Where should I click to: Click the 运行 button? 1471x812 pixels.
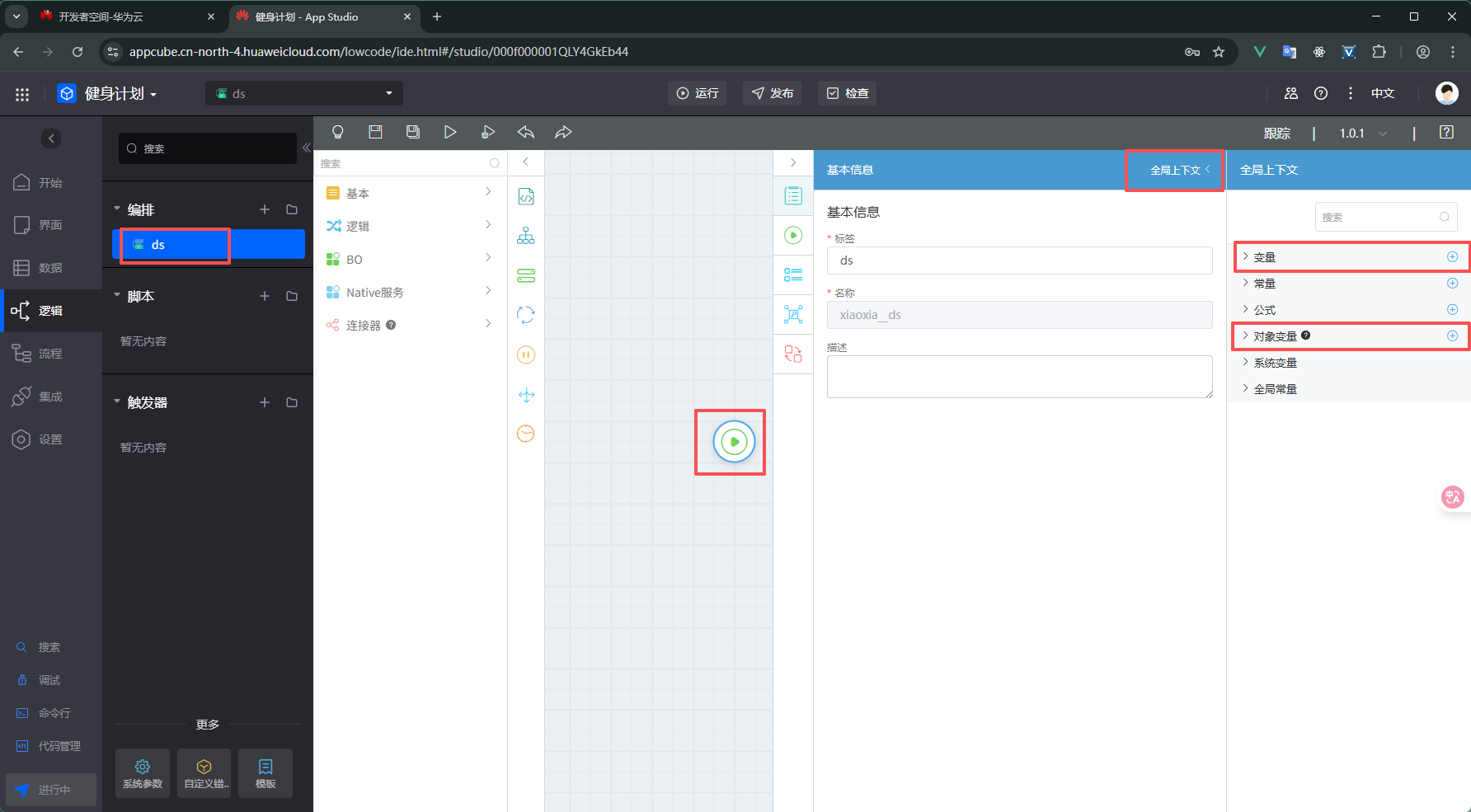tap(697, 93)
